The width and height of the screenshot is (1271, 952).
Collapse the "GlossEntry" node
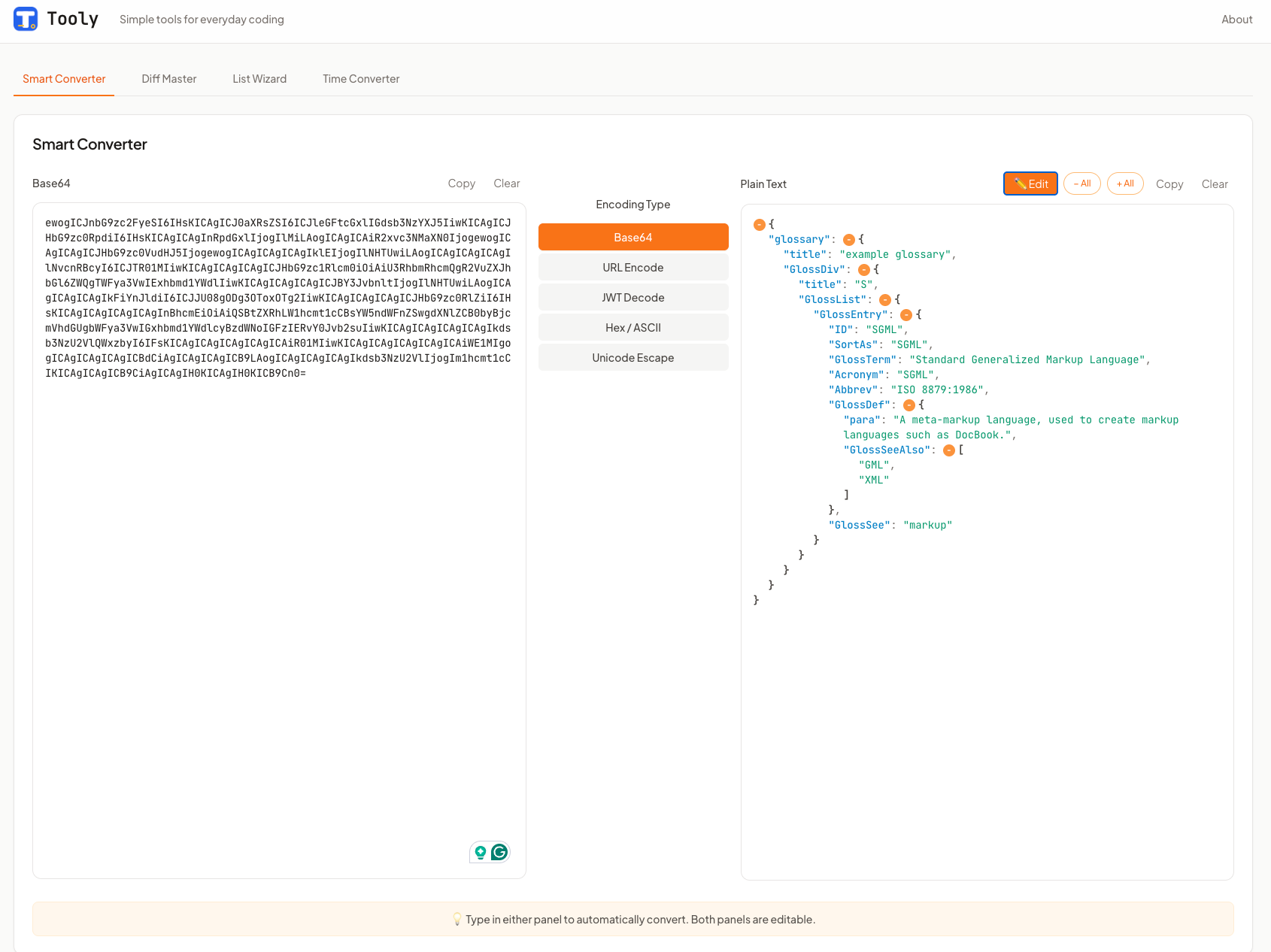tap(906, 314)
